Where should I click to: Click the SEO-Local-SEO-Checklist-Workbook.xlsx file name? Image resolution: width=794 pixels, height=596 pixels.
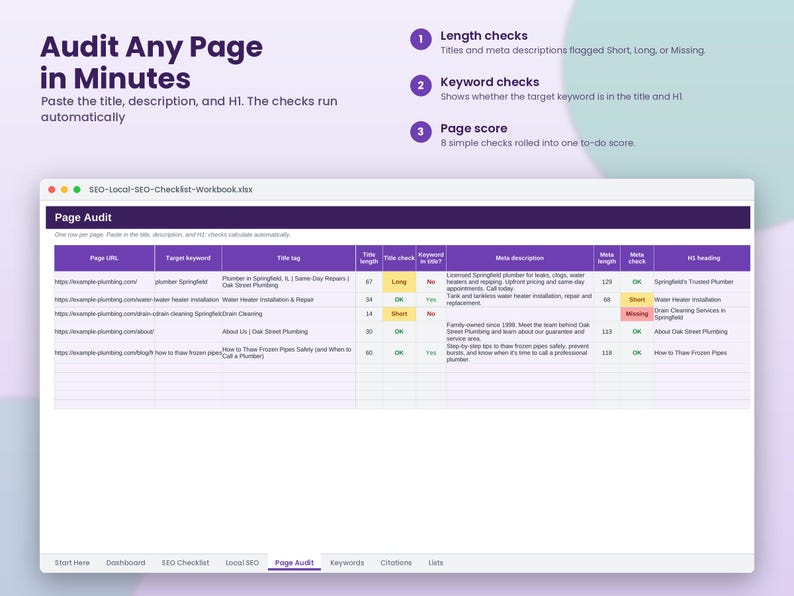[x=171, y=189]
